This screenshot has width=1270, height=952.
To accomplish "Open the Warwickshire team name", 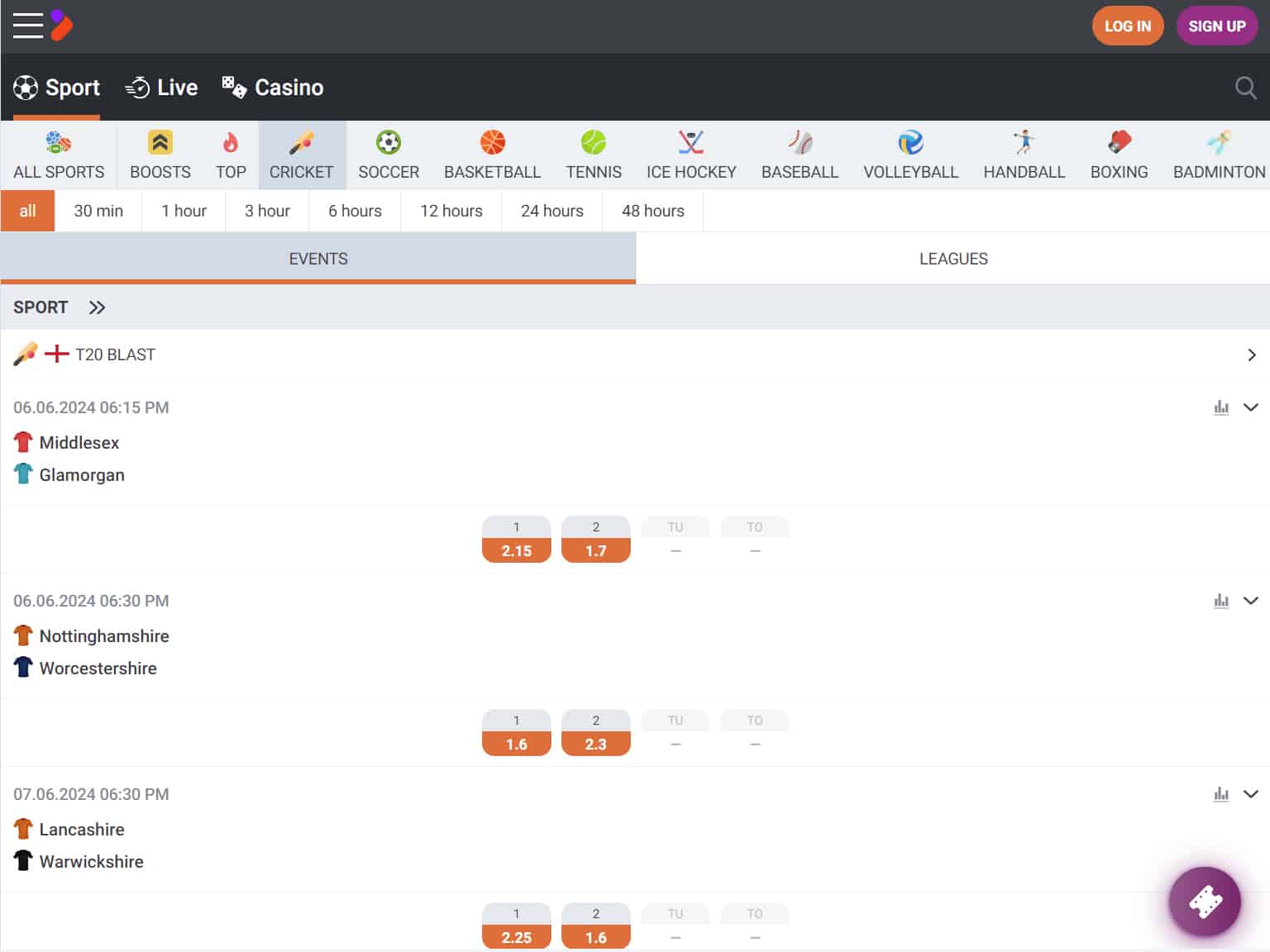I will coord(92,862).
